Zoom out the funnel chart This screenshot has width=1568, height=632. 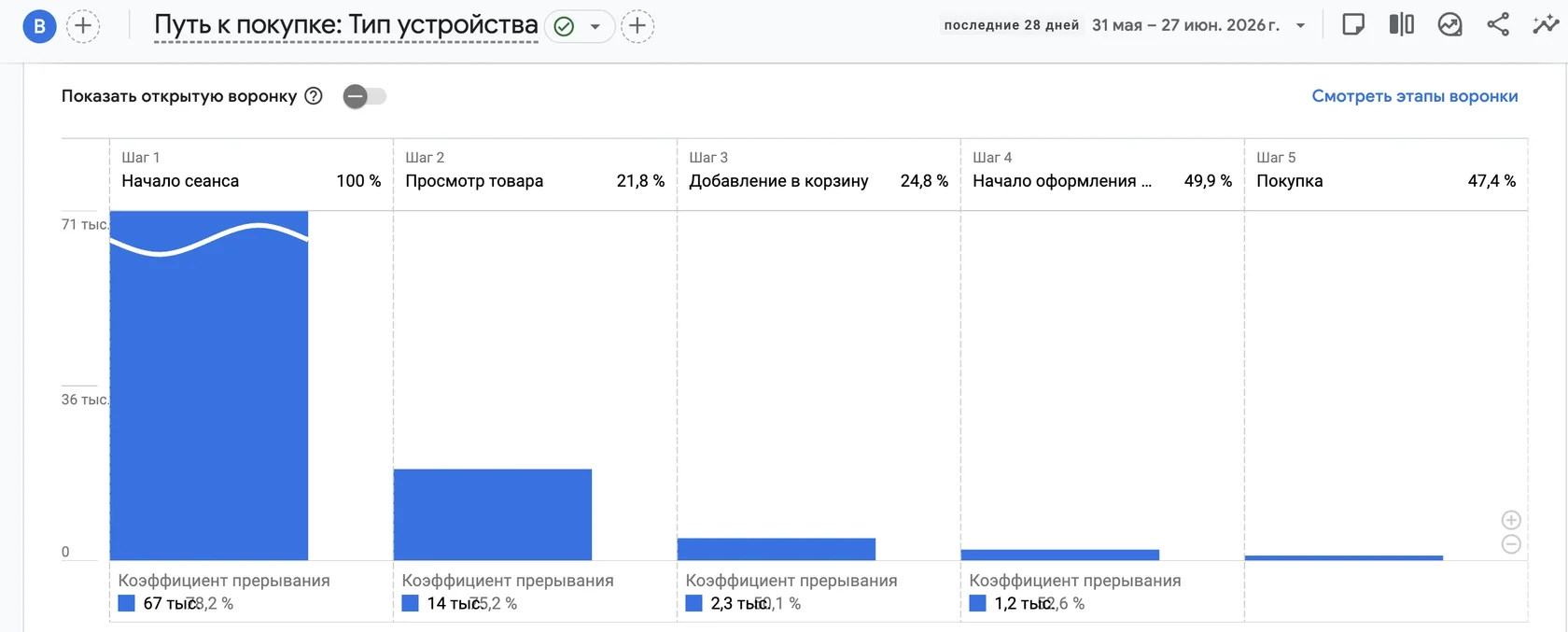(1511, 544)
